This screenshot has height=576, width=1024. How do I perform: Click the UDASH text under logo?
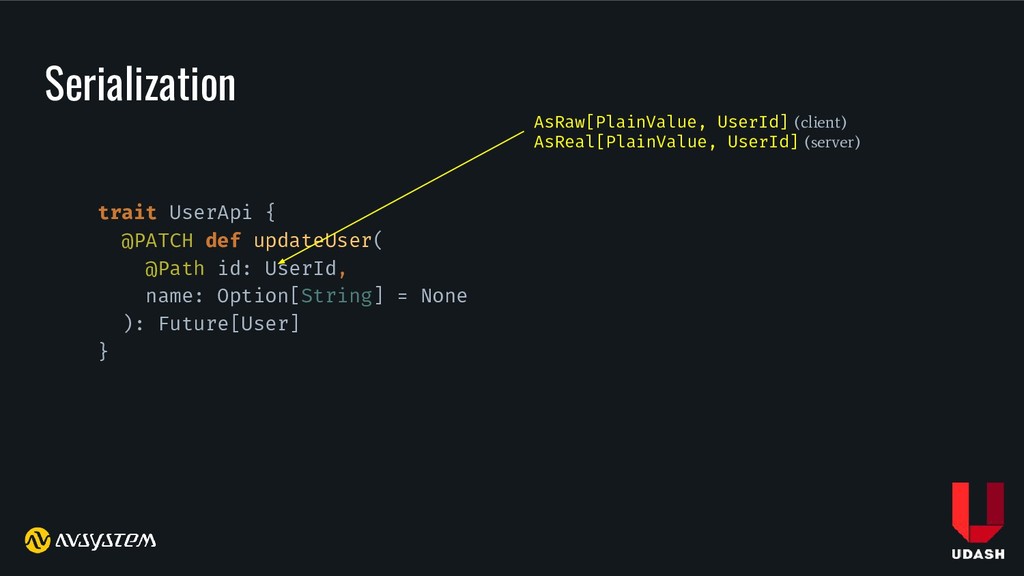[977, 556]
